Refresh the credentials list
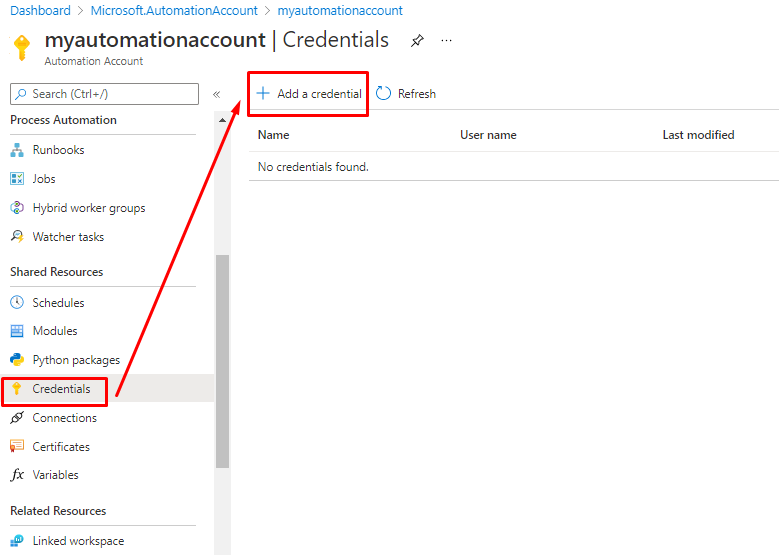 [x=406, y=94]
